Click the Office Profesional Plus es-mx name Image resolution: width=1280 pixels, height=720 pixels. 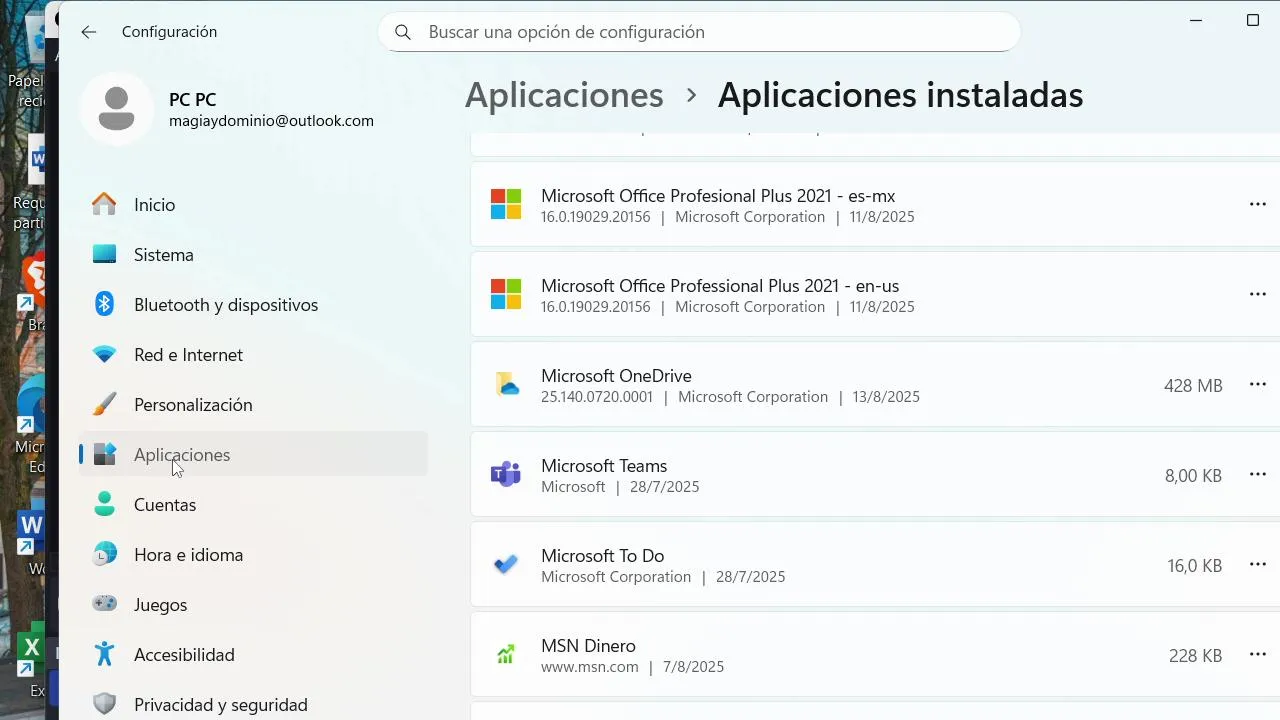pyautogui.click(x=718, y=196)
